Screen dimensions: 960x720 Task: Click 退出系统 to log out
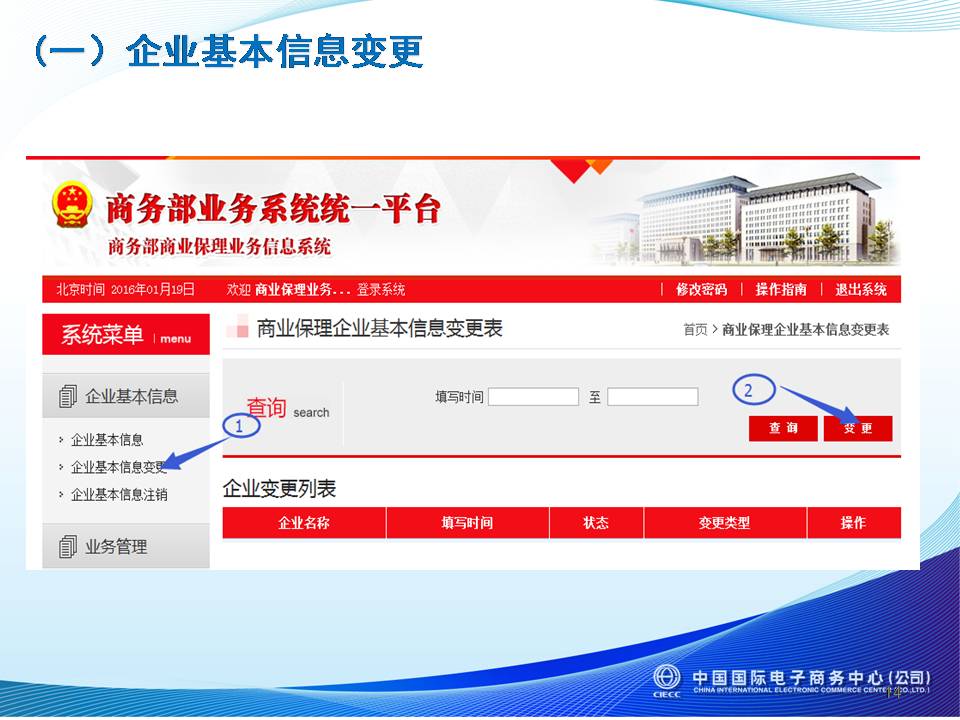click(860, 290)
